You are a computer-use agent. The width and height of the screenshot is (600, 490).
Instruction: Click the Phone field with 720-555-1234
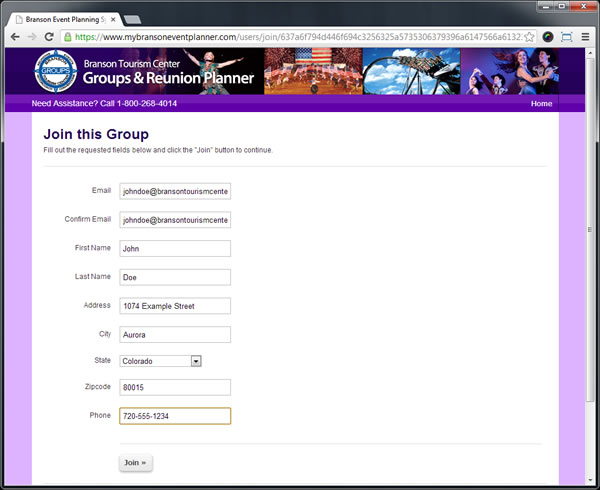175,416
